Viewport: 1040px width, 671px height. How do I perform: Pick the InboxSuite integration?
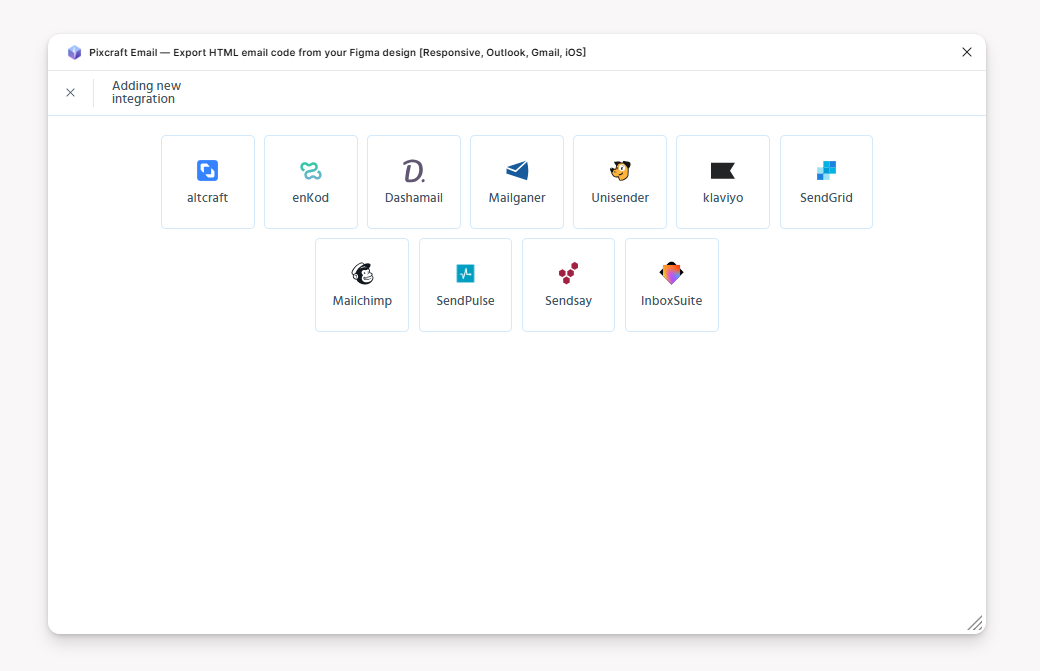click(671, 285)
